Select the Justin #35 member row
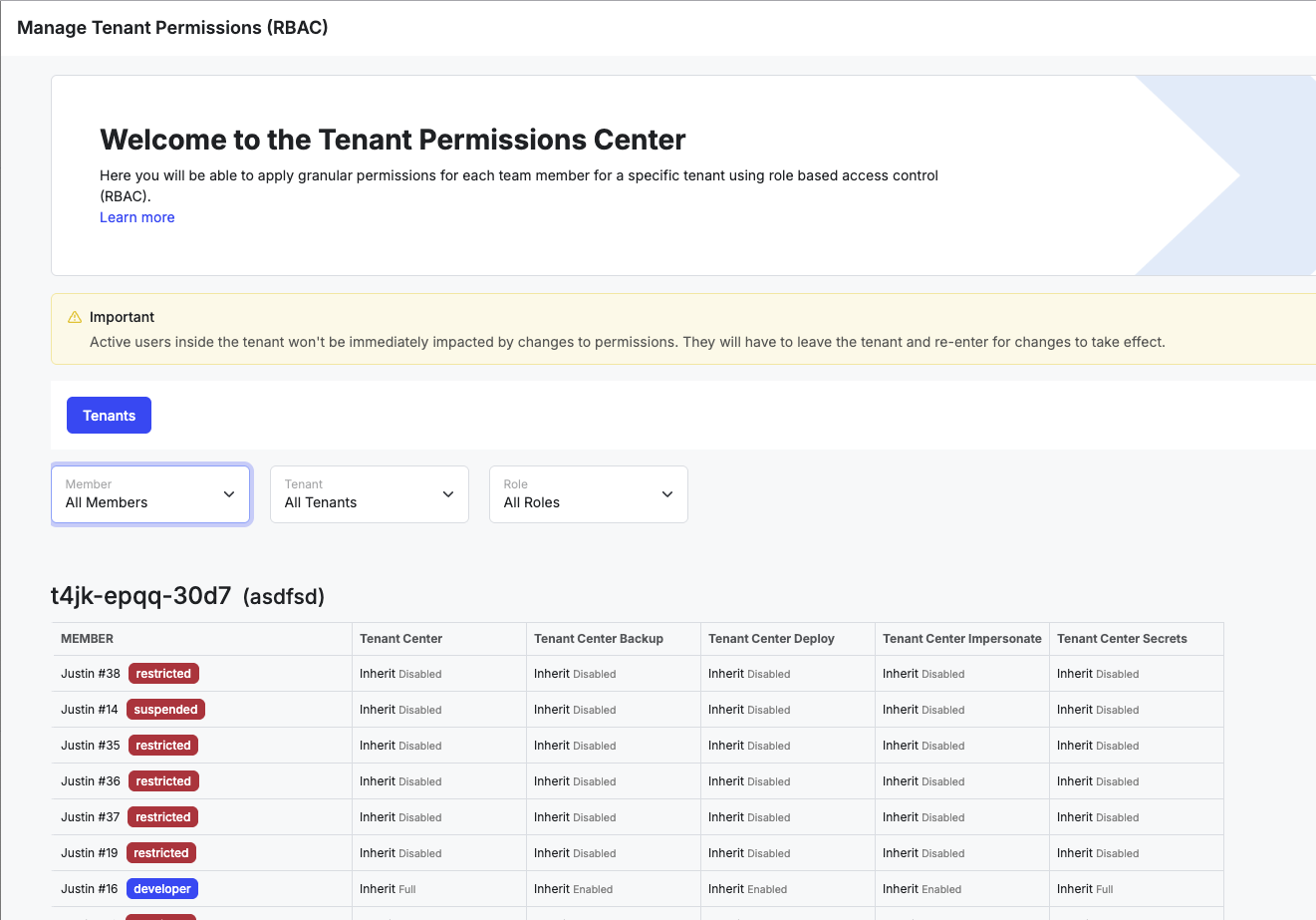Viewport: 1316px width, 920px height. click(x=638, y=746)
